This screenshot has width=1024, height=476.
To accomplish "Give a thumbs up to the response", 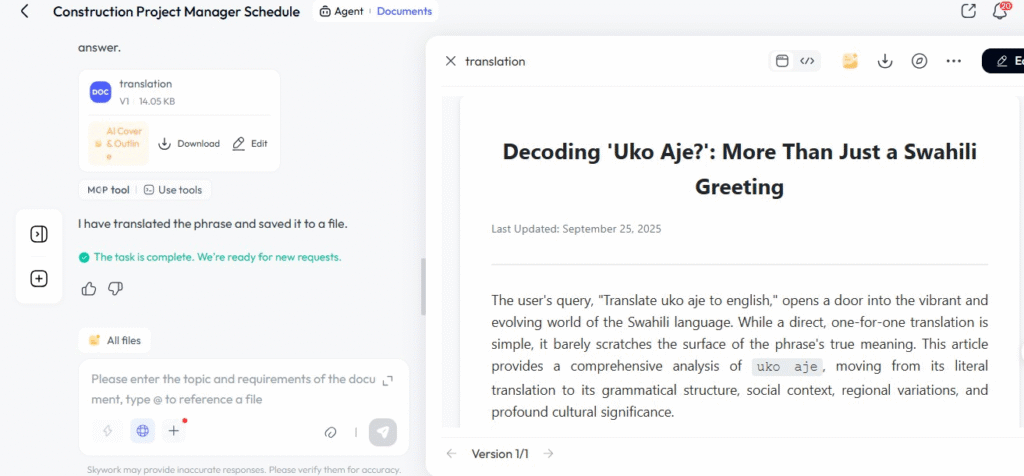I will coord(89,289).
